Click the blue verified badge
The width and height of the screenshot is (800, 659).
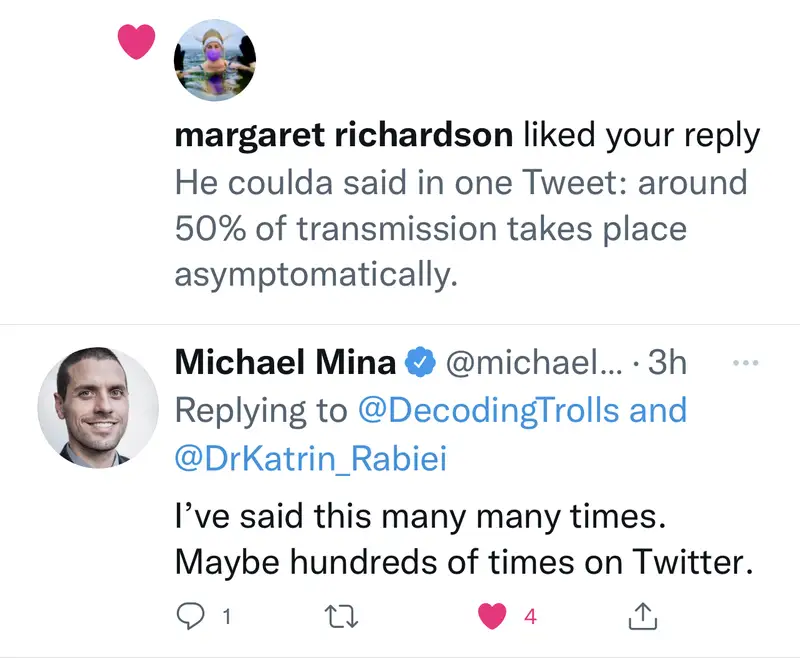click(x=418, y=363)
